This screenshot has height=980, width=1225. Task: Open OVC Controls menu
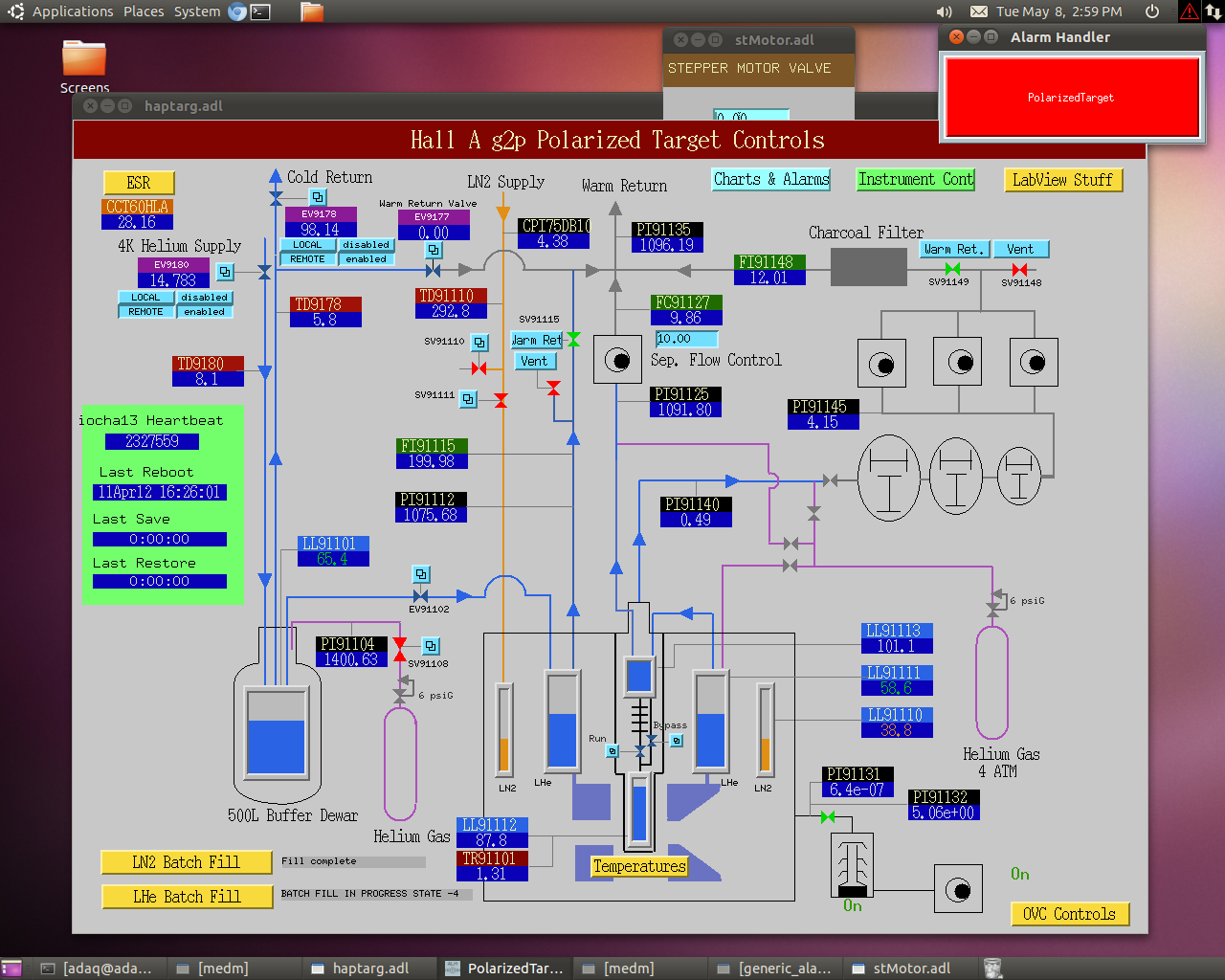(1070, 914)
